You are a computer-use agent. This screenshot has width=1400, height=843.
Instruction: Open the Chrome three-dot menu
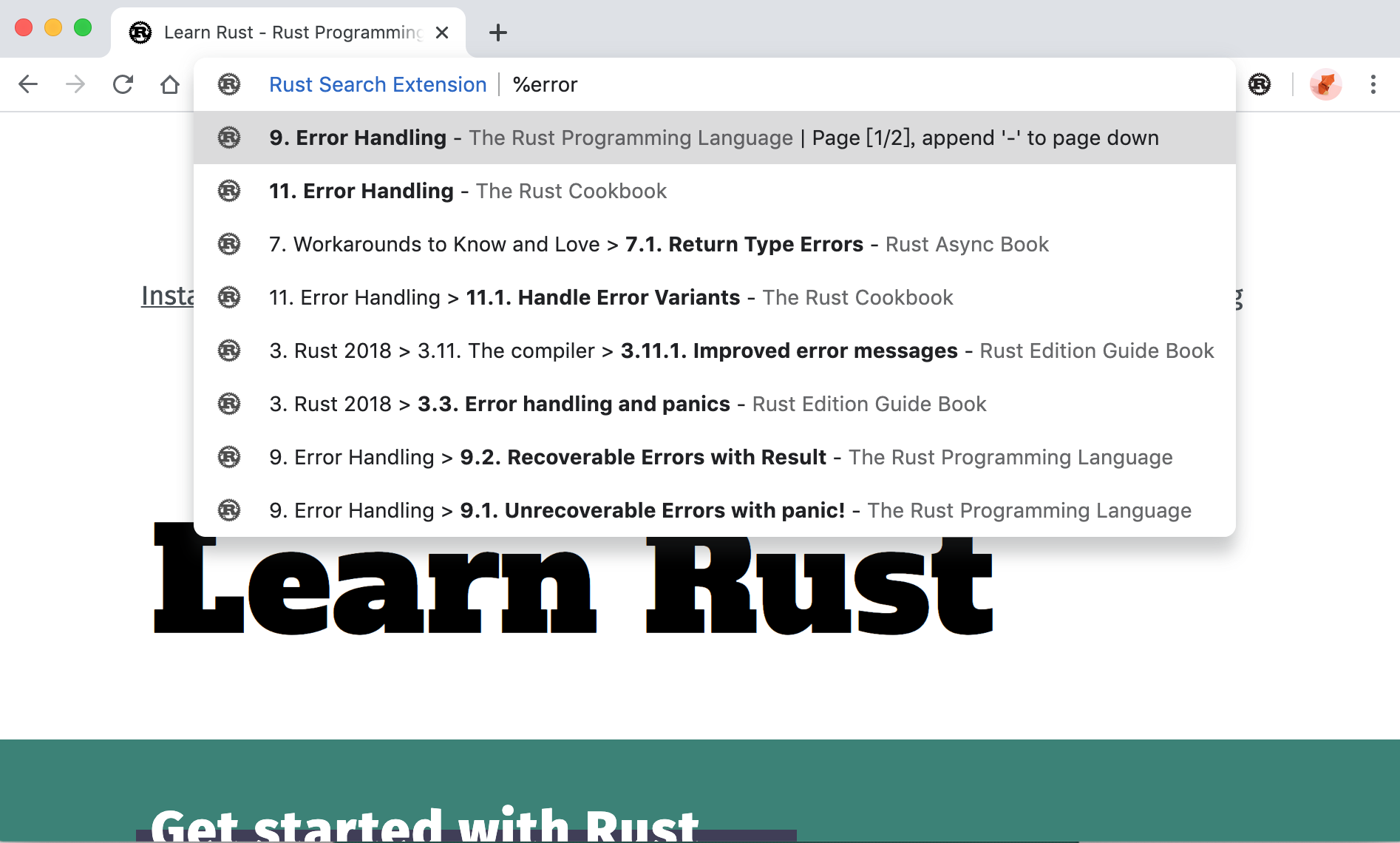(1373, 84)
